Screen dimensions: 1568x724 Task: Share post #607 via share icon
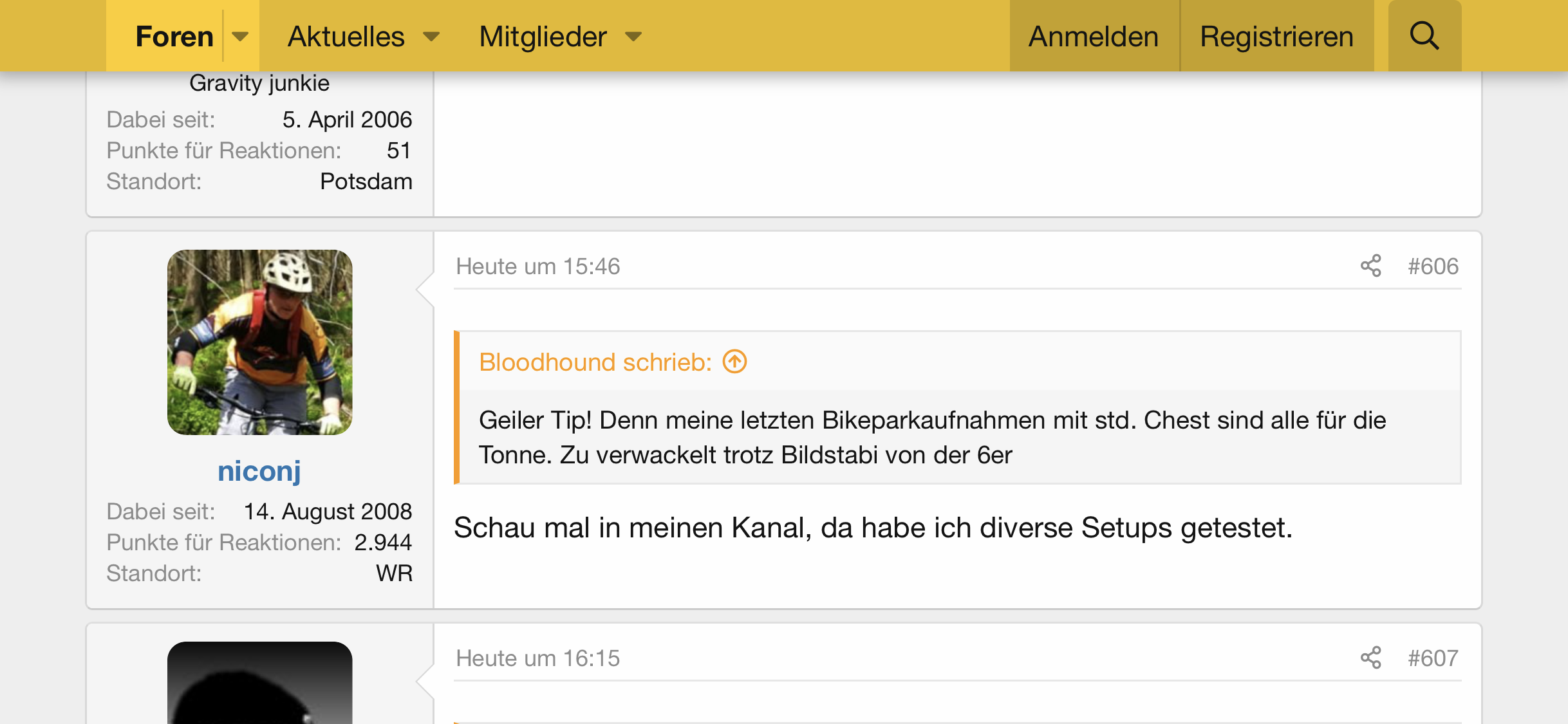point(1371,658)
